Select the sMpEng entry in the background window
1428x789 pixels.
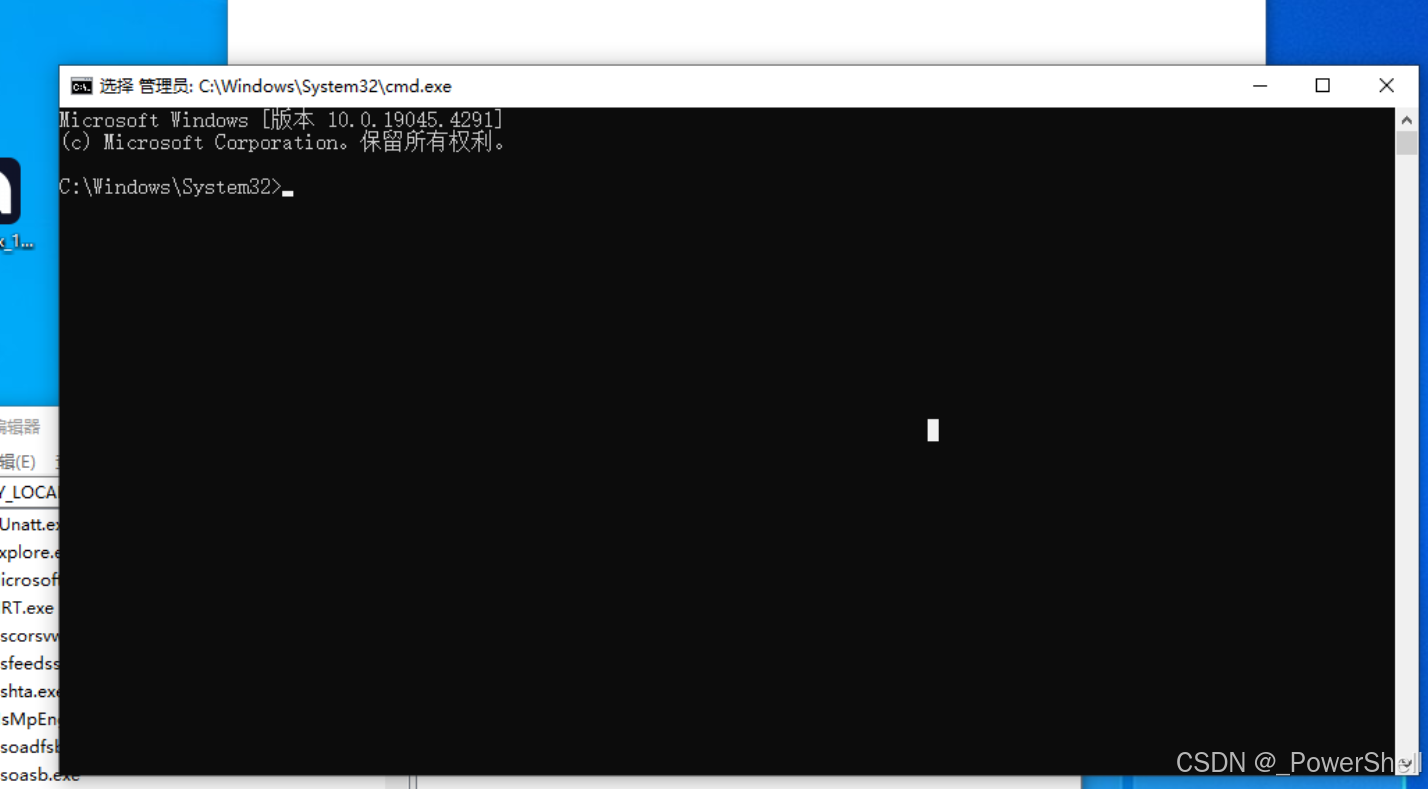30,719
